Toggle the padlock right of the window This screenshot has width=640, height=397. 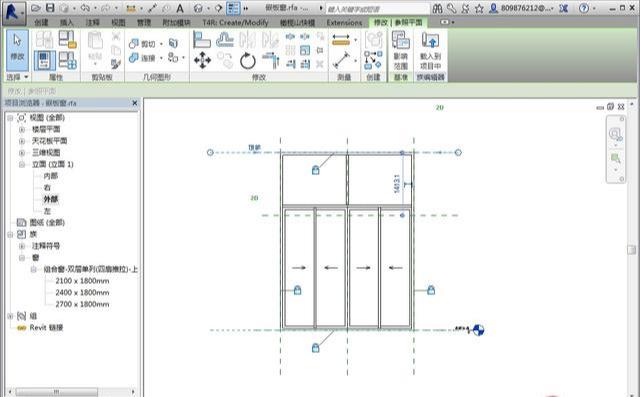[x=431, y=290]
